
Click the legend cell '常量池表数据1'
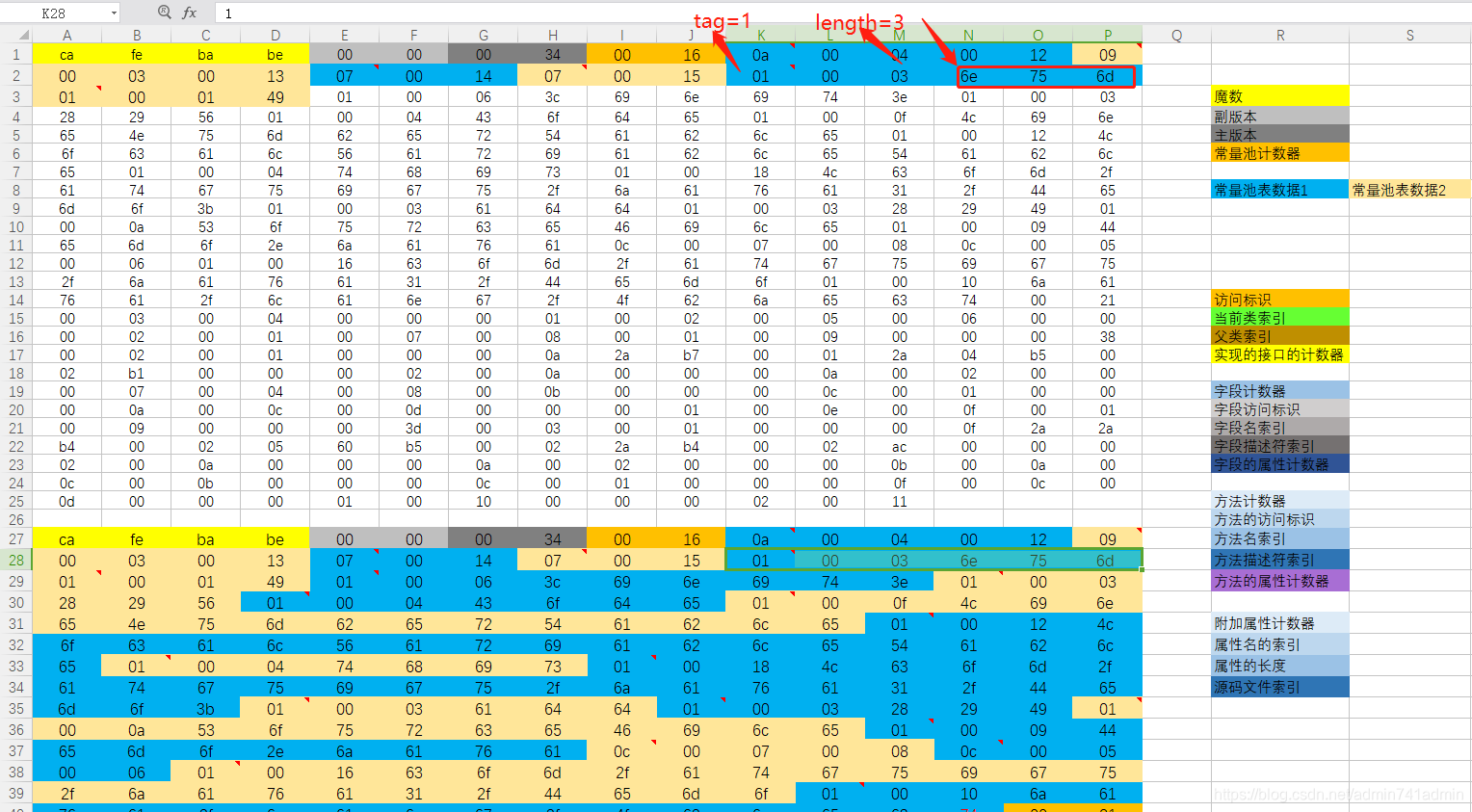click(x=1280, y=190)
